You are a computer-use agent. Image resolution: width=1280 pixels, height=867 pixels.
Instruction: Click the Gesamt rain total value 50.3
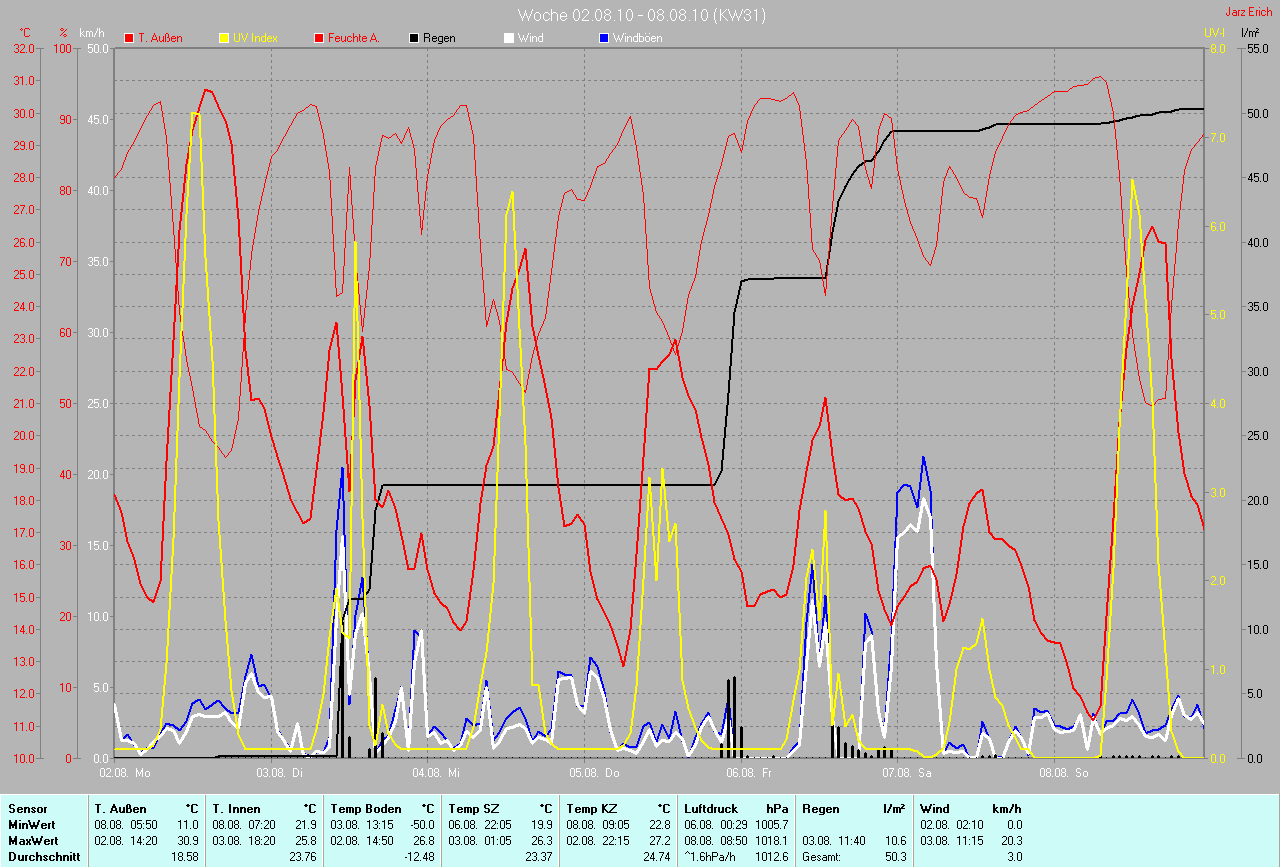point(893,857)
